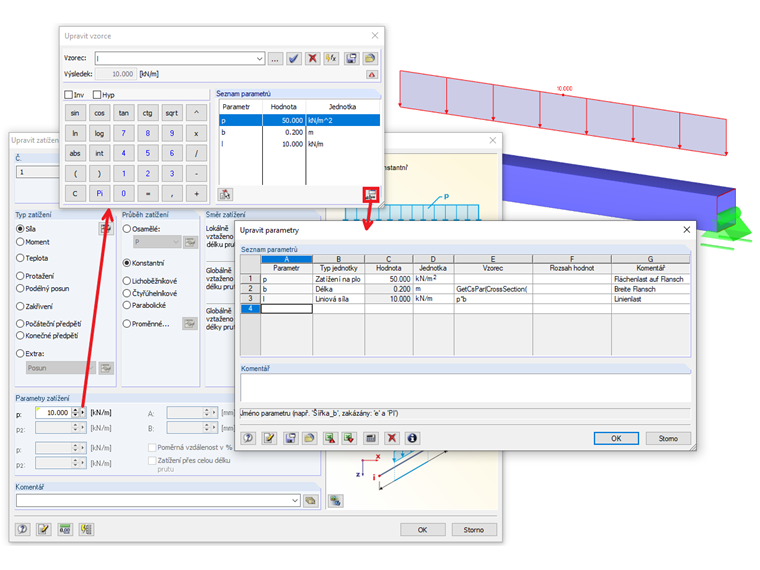760x570 pixels.
Task: Select the Protažení radio option
Action: tap(20, 276)
